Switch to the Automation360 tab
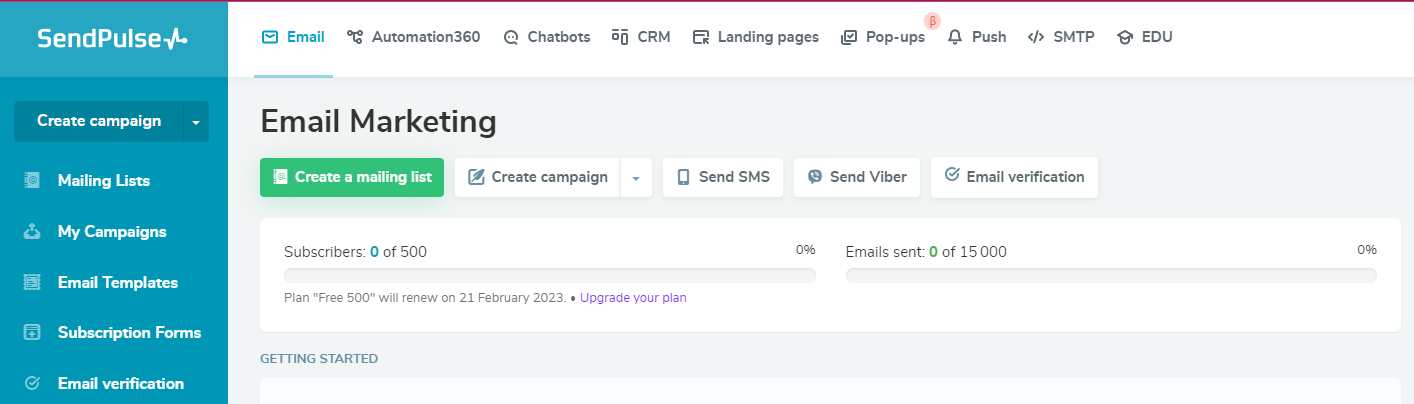Image resolution: width=1414 pixels, height=404 pixels. pos(414,37)
